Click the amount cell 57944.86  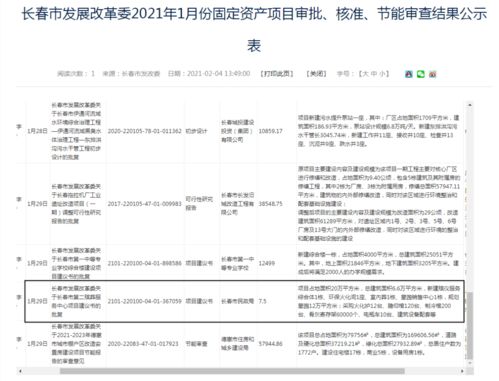[x=270, y=344]
